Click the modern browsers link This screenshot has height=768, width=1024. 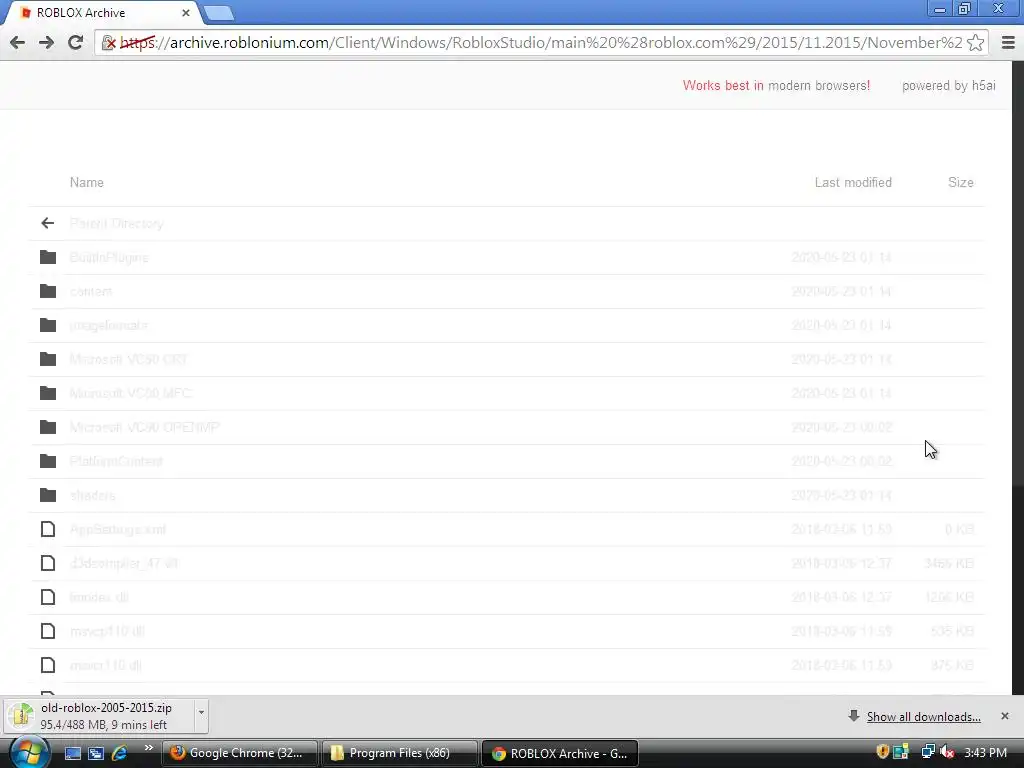(x=818, y=86)
